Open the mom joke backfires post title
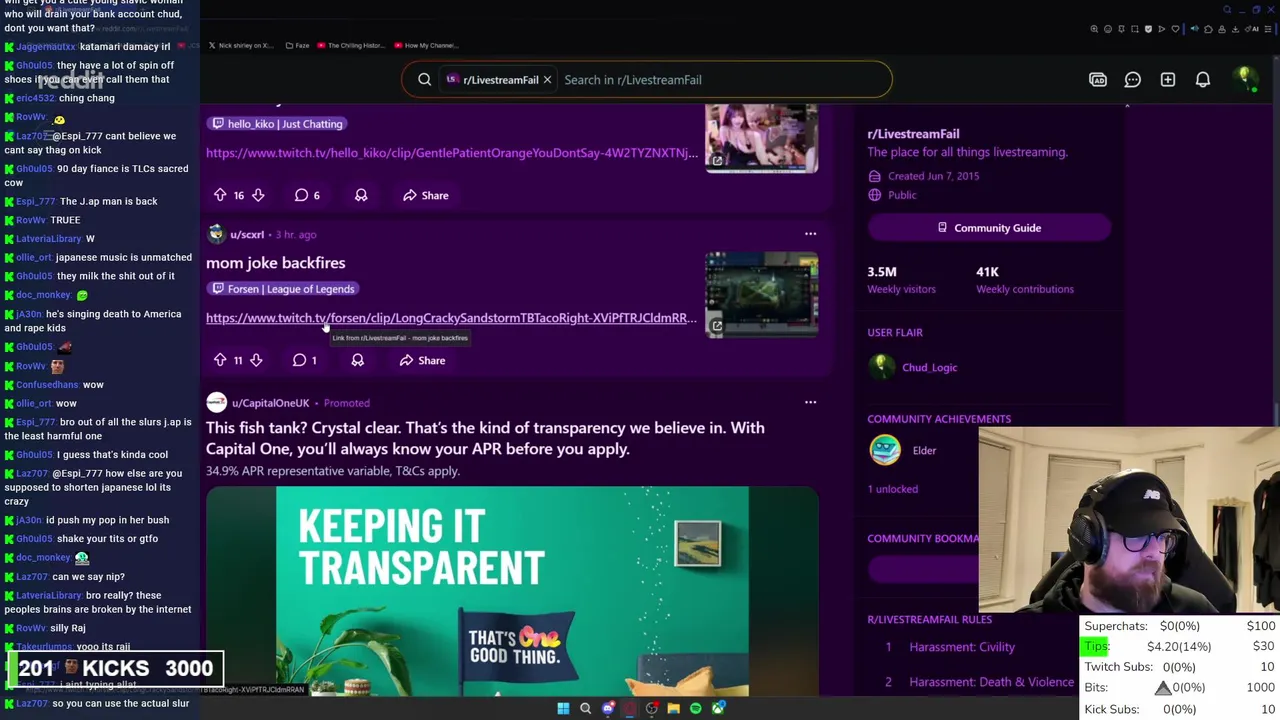Screen dimensions: 1280x720 click(275, 263)
